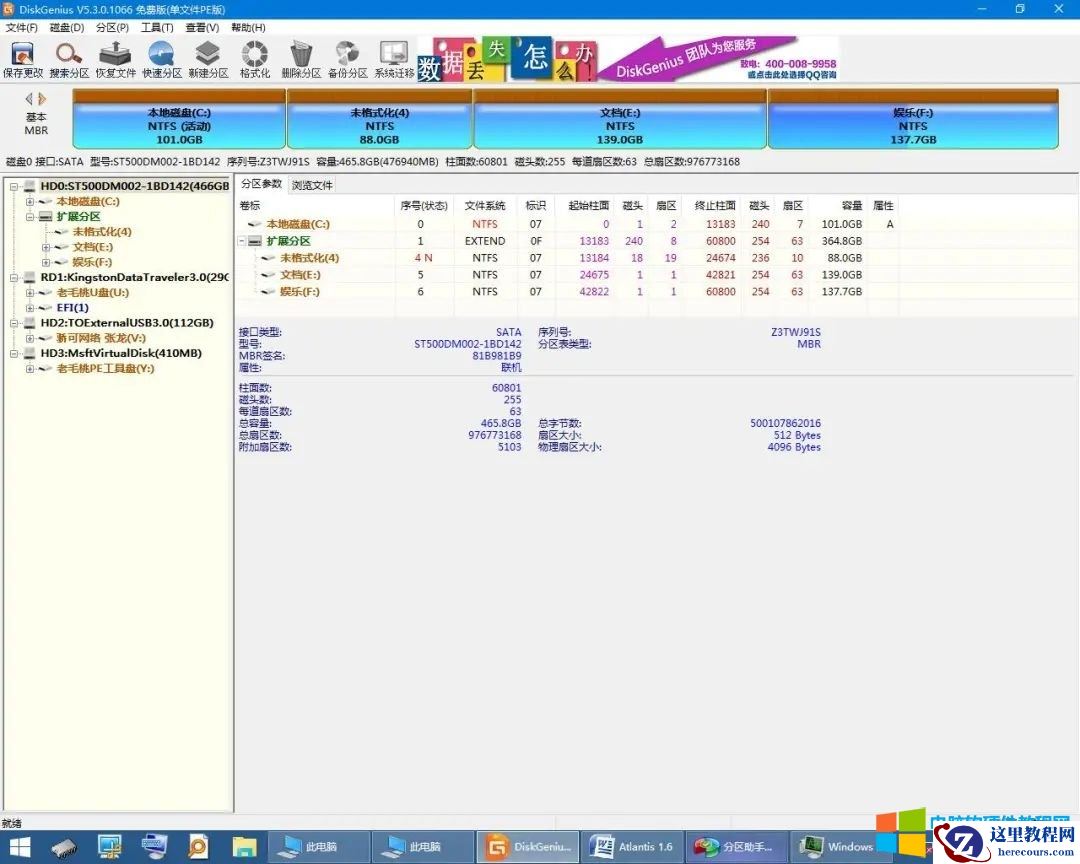The width and height of the screenshot is (1080, 864).
Task: Click 本地磁盘(C:) row in partition table
Action: point(568,224)
